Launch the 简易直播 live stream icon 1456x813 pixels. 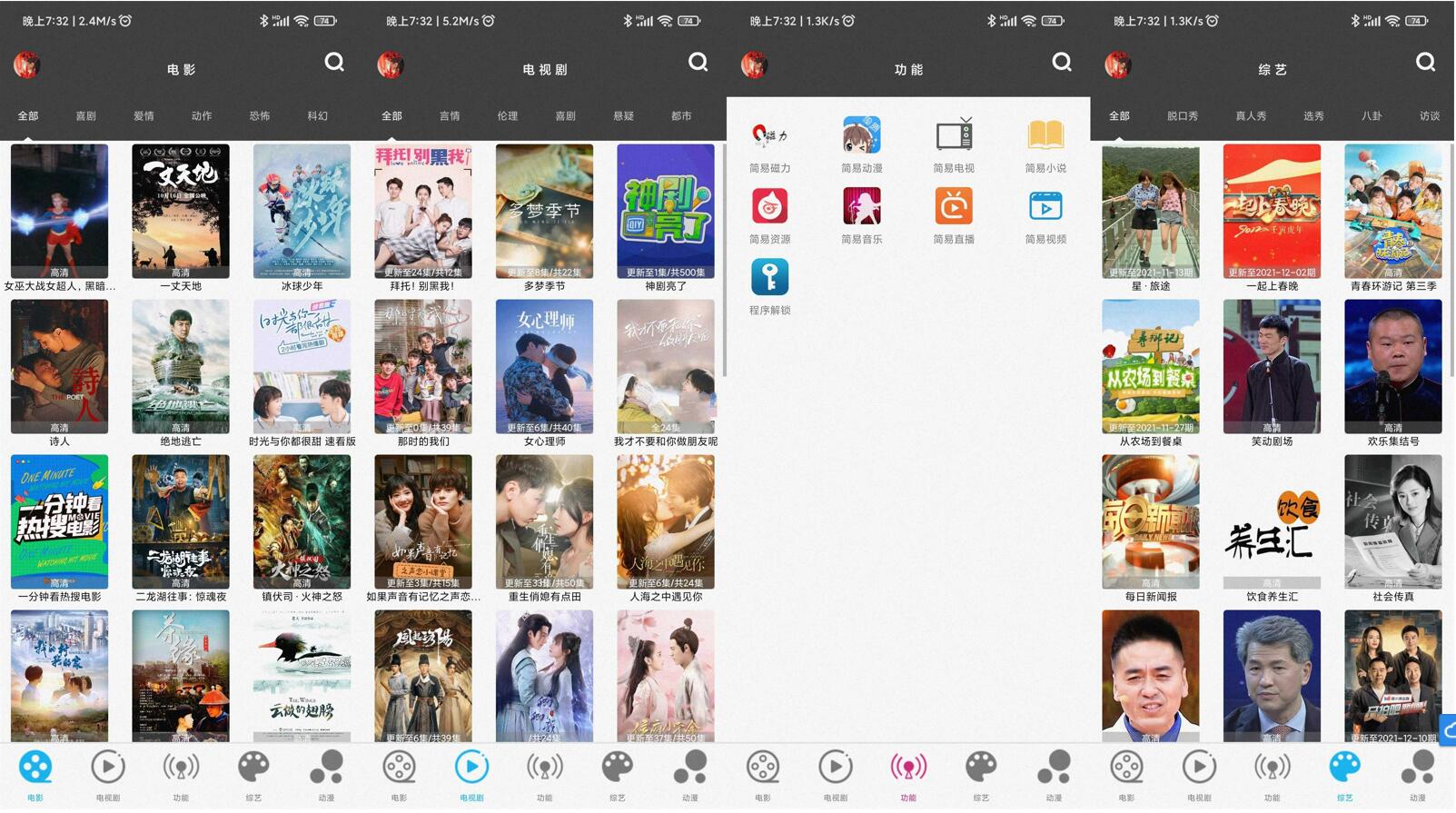(x=954, y=207)
